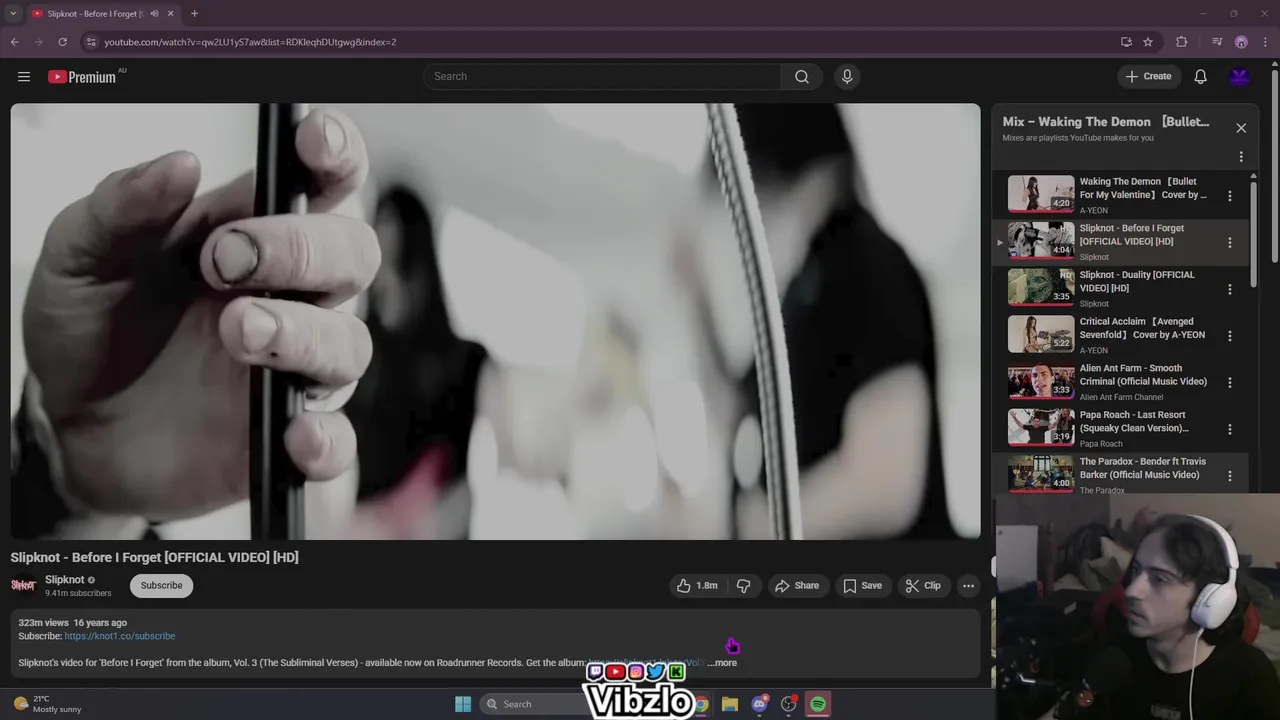Open a new browser tab
Screen dimensions: 1280x720
[194, 14]
